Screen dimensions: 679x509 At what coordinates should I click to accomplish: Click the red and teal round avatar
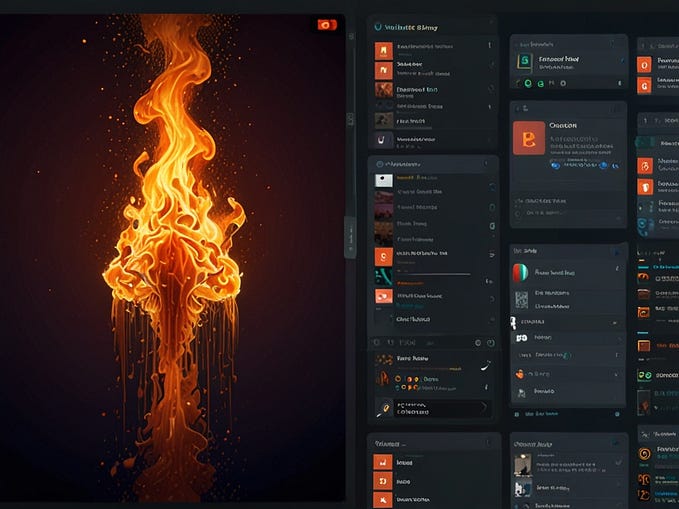pos(521,273)
